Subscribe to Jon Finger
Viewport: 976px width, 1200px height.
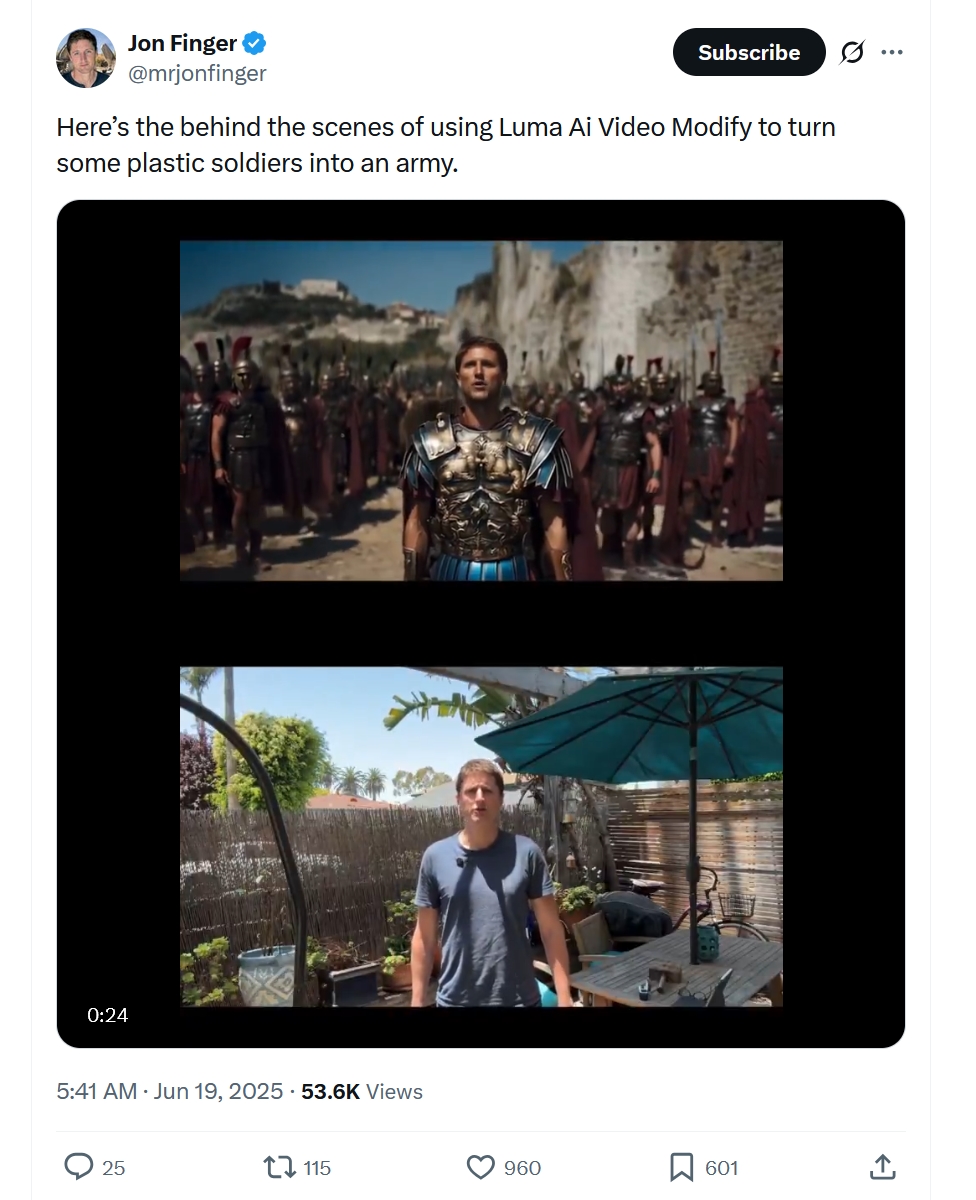point(749,52)
